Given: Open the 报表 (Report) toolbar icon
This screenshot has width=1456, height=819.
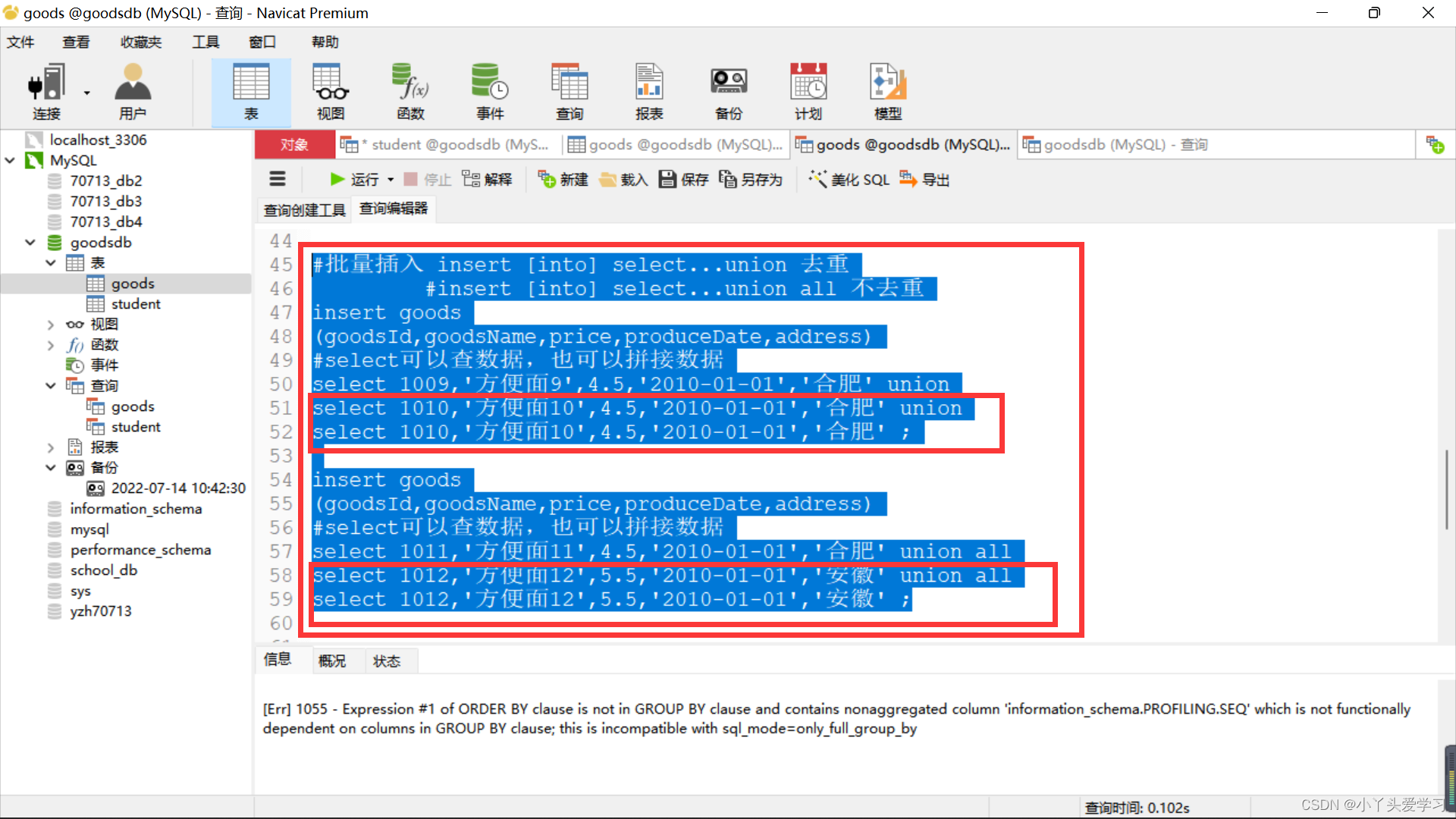Looking at the screenshot, I should (649, 92).
